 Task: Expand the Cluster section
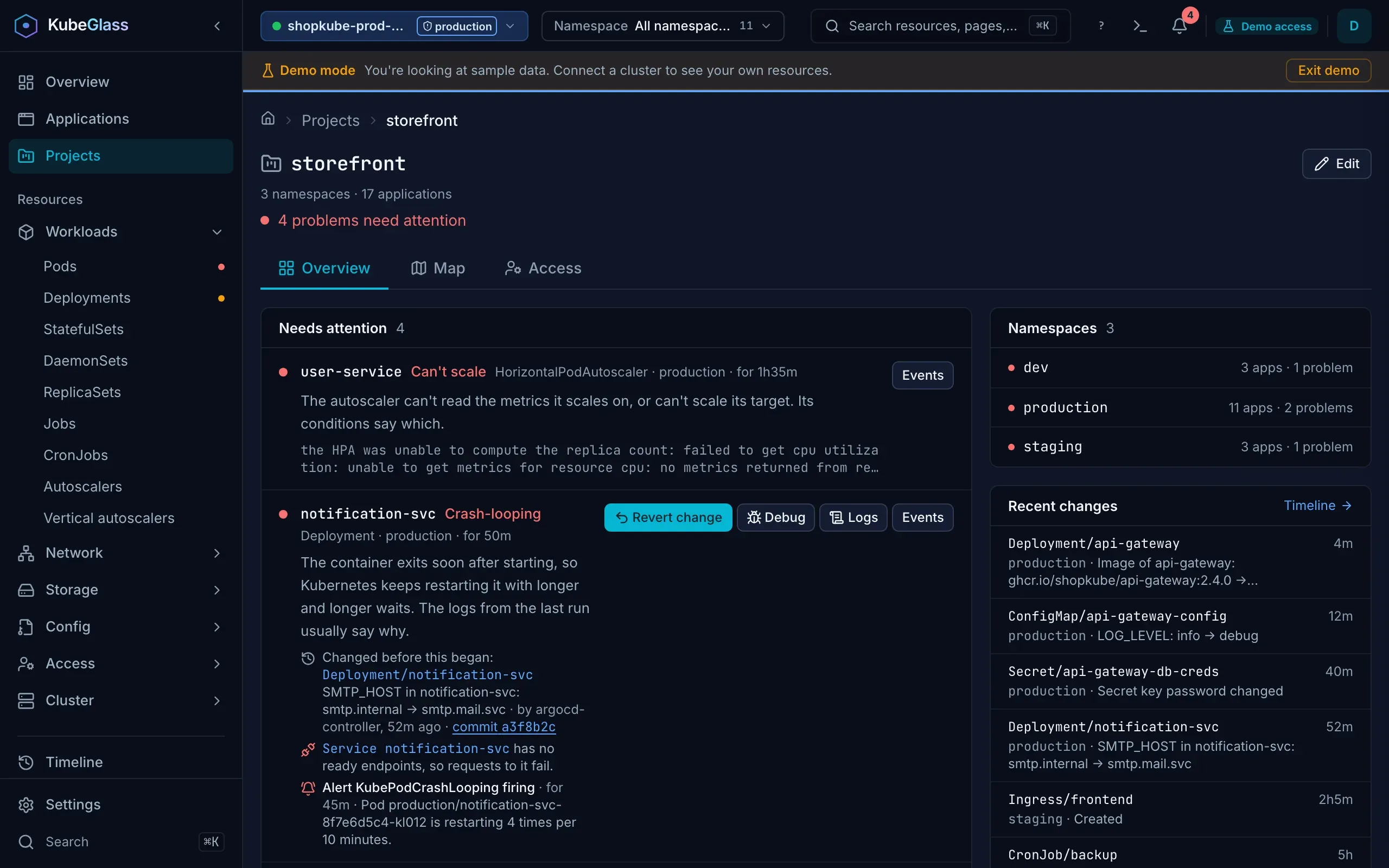coord(120,700)
